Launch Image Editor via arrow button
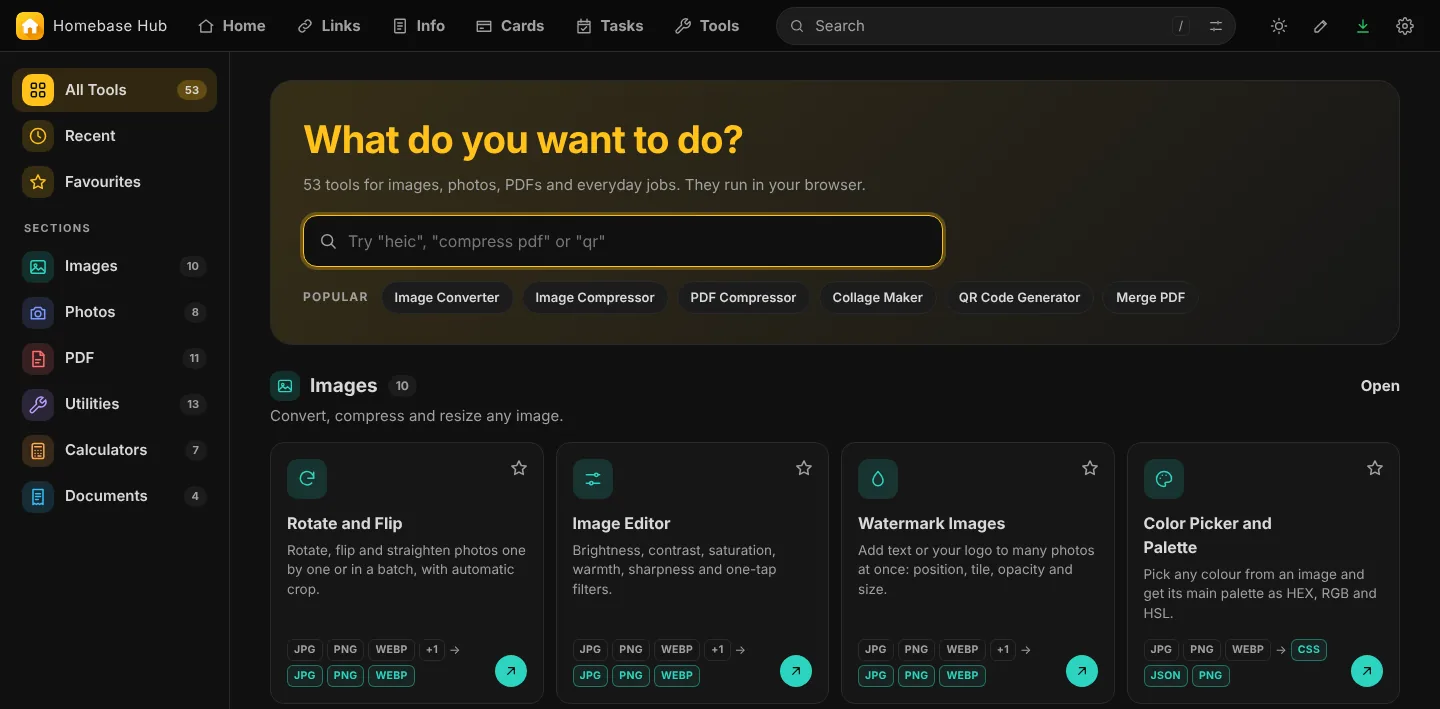1440x709 pixels. [796, 671]
